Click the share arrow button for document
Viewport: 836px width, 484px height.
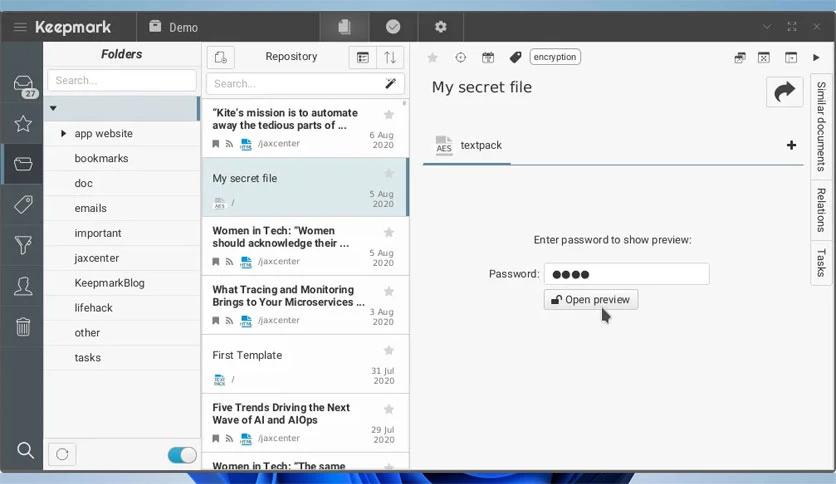pyautogui.click(x=784, y=92)
